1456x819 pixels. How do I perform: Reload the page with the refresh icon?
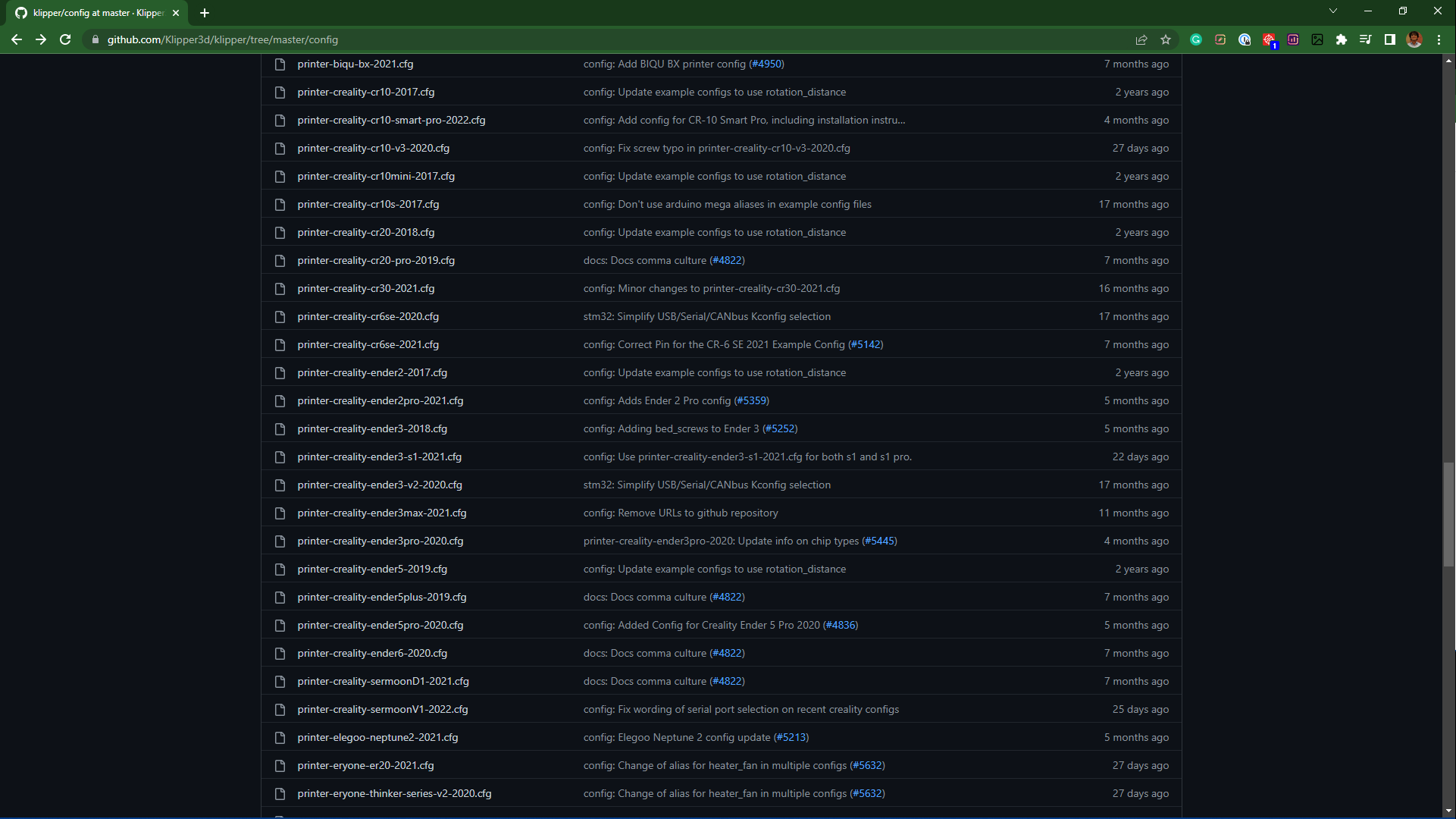tap(65, 39)
